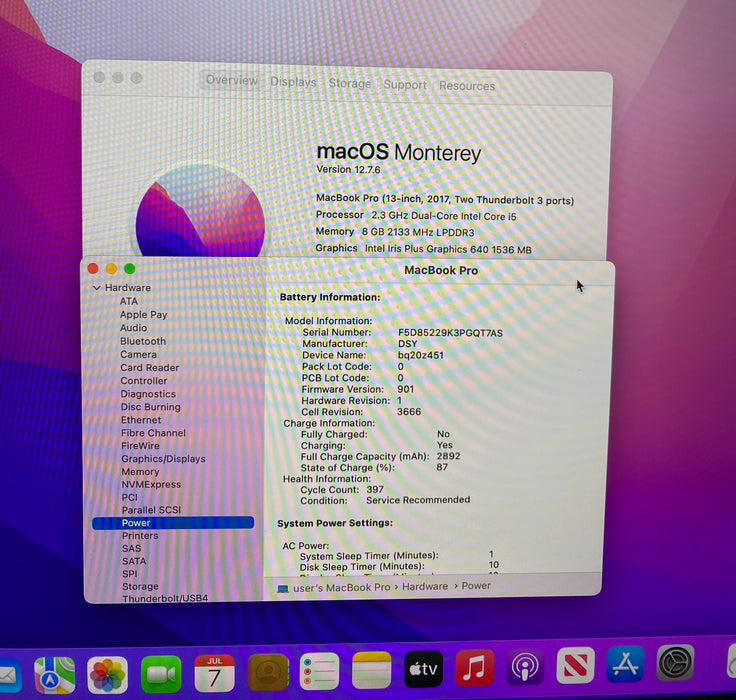Select Camera in the Hardware list
The image size is (736, 700).
[x=138, y=354]
